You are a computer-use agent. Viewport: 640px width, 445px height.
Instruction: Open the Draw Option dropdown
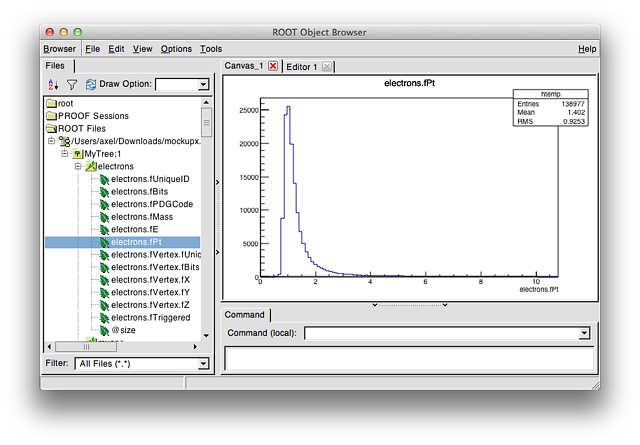pos(203,85)
